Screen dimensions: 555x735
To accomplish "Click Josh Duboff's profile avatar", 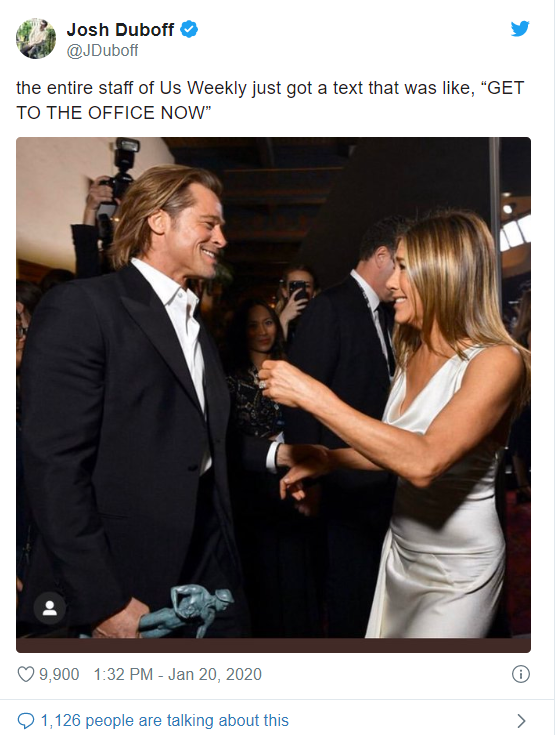I will click(x=36, y=38).
